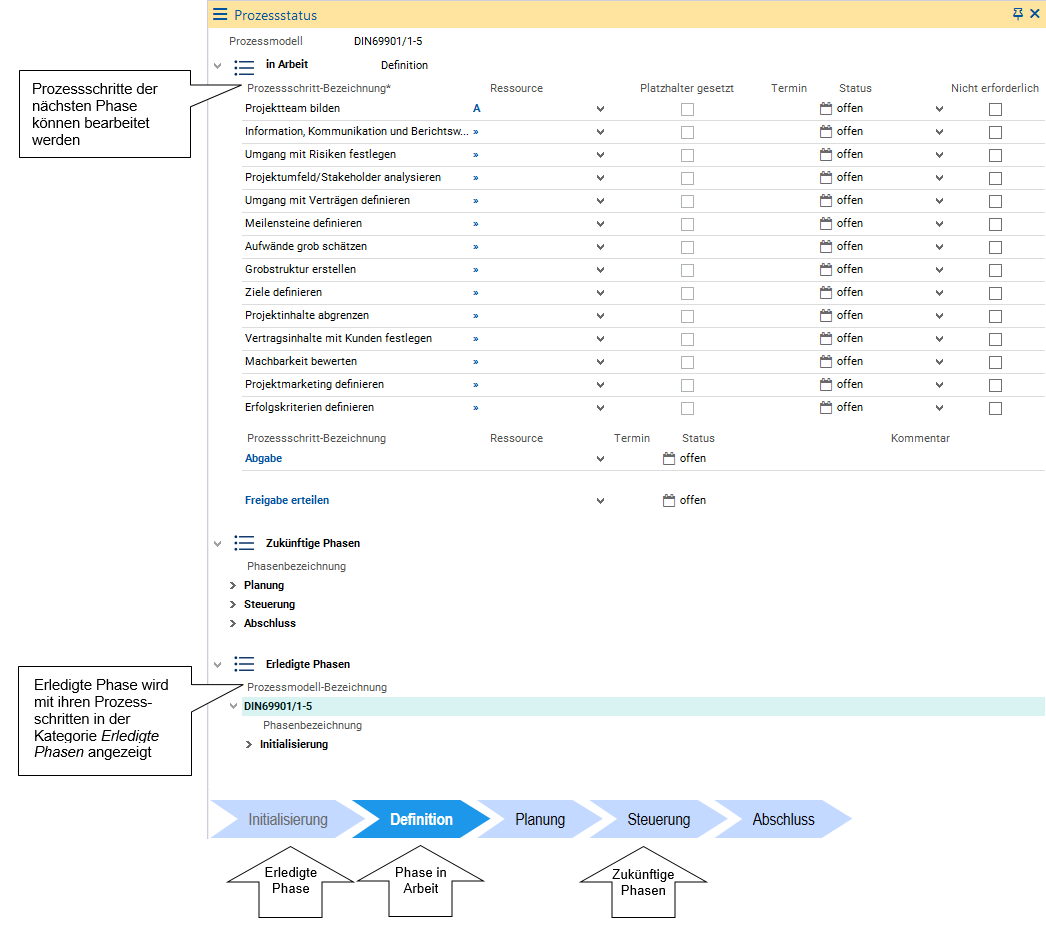The width and height of the screenshot is (1046, 928).
Task: Open calendar for Projektteam bilden row
Action: pyautogui.click(x=826, y=109)
